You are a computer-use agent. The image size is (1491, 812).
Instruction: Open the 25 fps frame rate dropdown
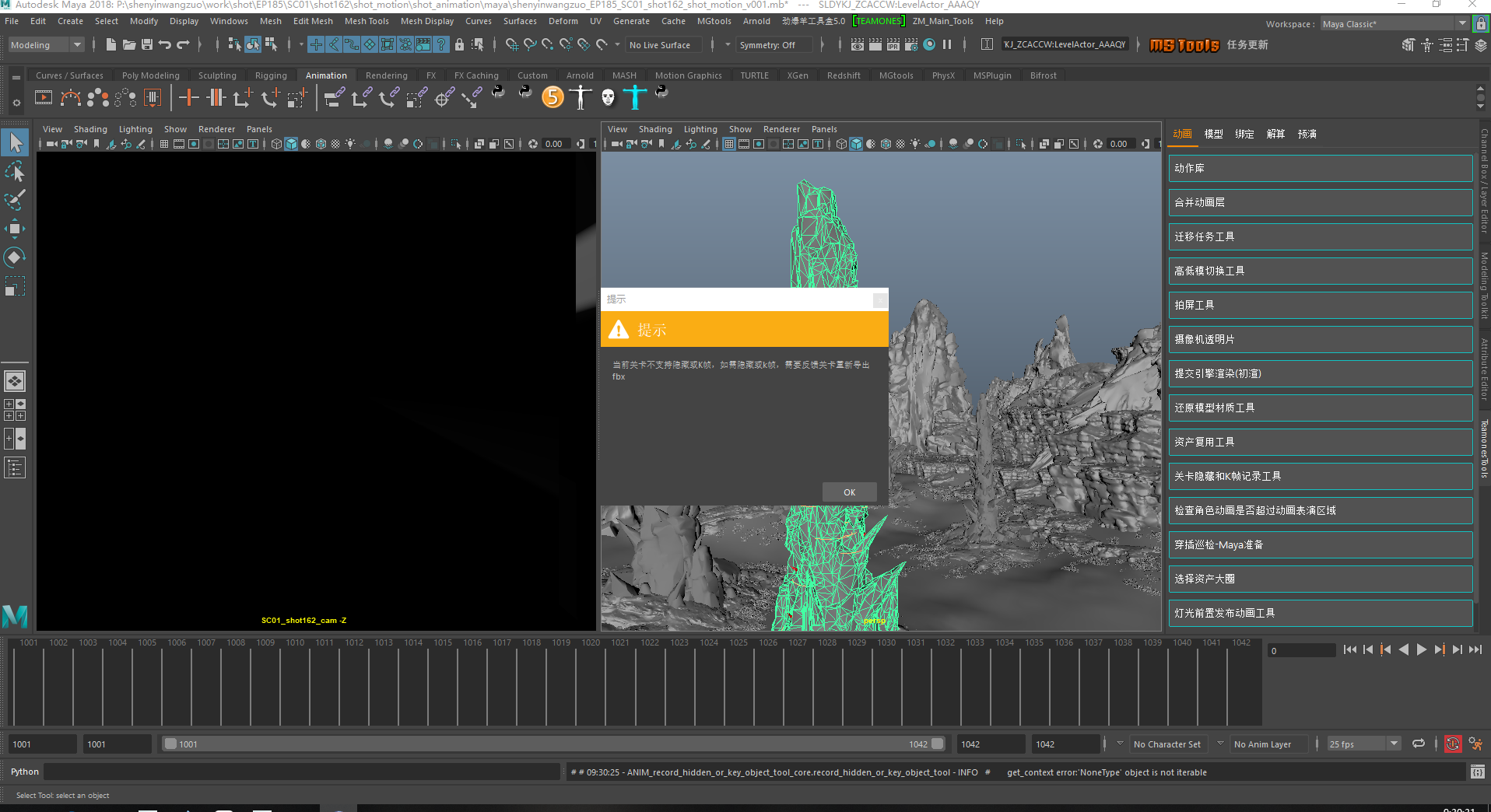pyautogui.click(x=1363, y=744)
